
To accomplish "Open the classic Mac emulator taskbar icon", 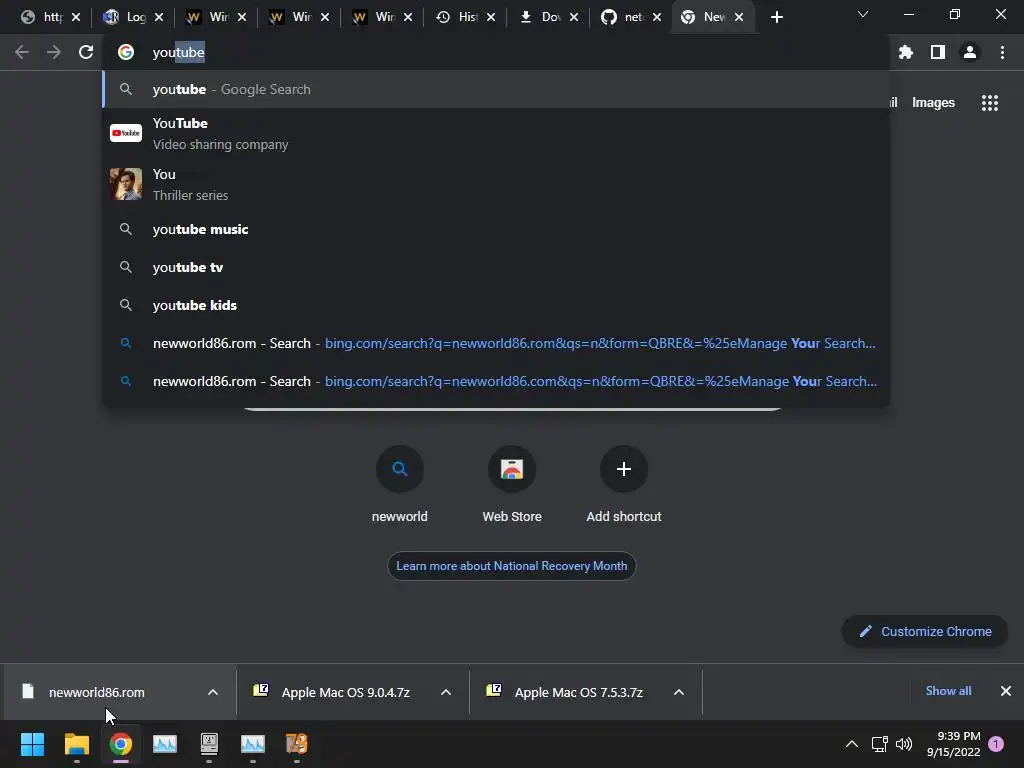I will (209, 744).
